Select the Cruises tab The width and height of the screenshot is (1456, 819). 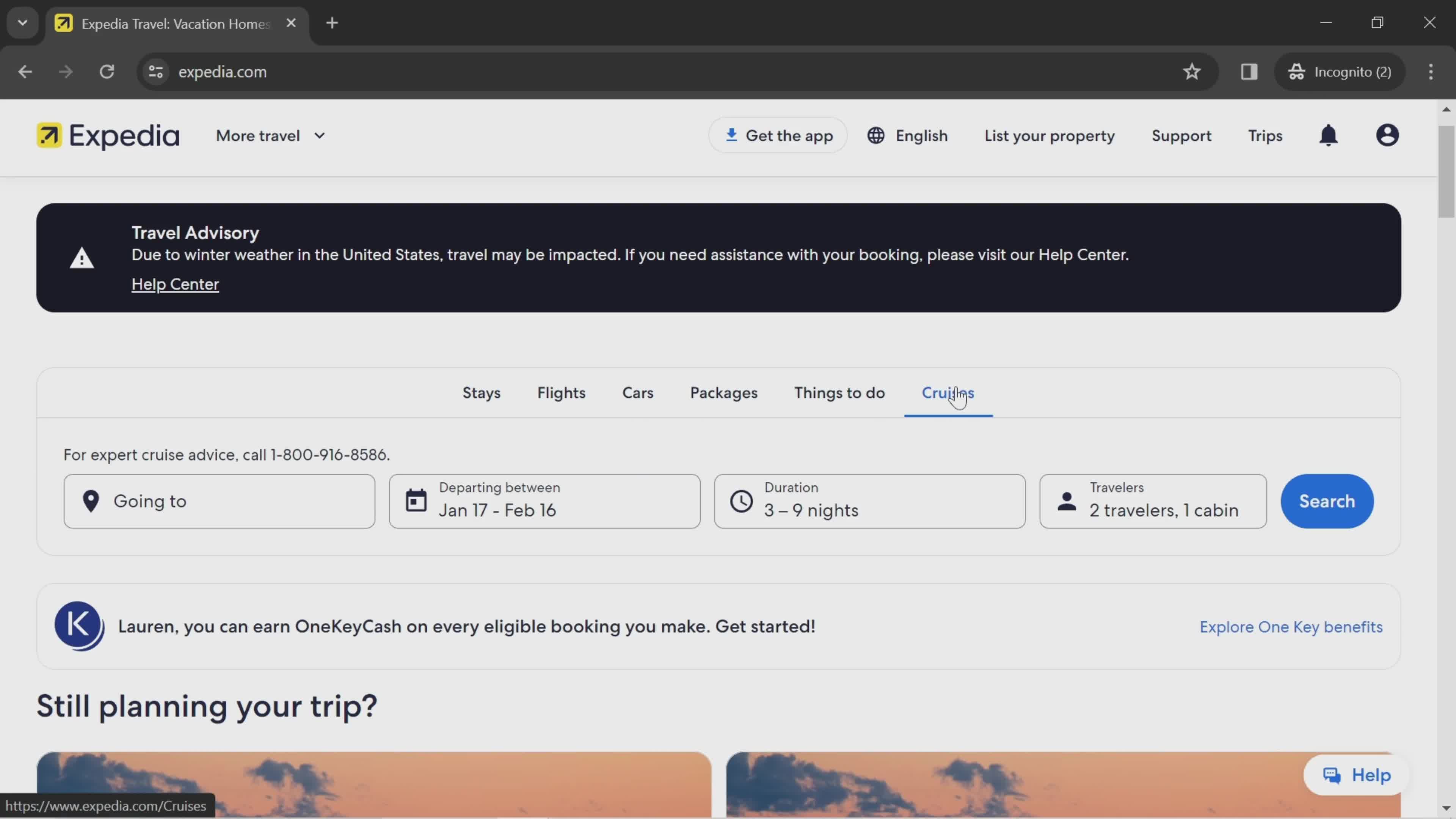coord(947,392)
